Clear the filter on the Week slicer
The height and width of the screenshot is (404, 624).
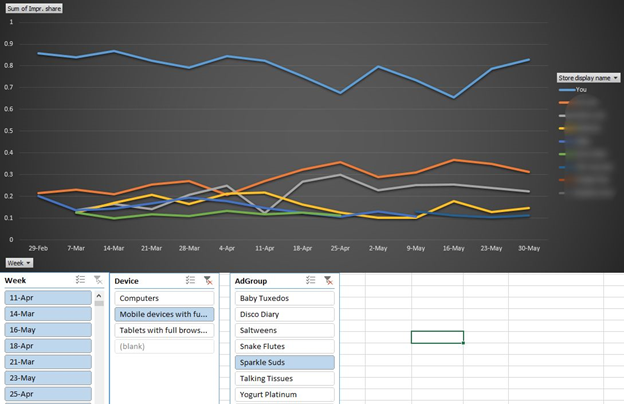tap(95, 282)
